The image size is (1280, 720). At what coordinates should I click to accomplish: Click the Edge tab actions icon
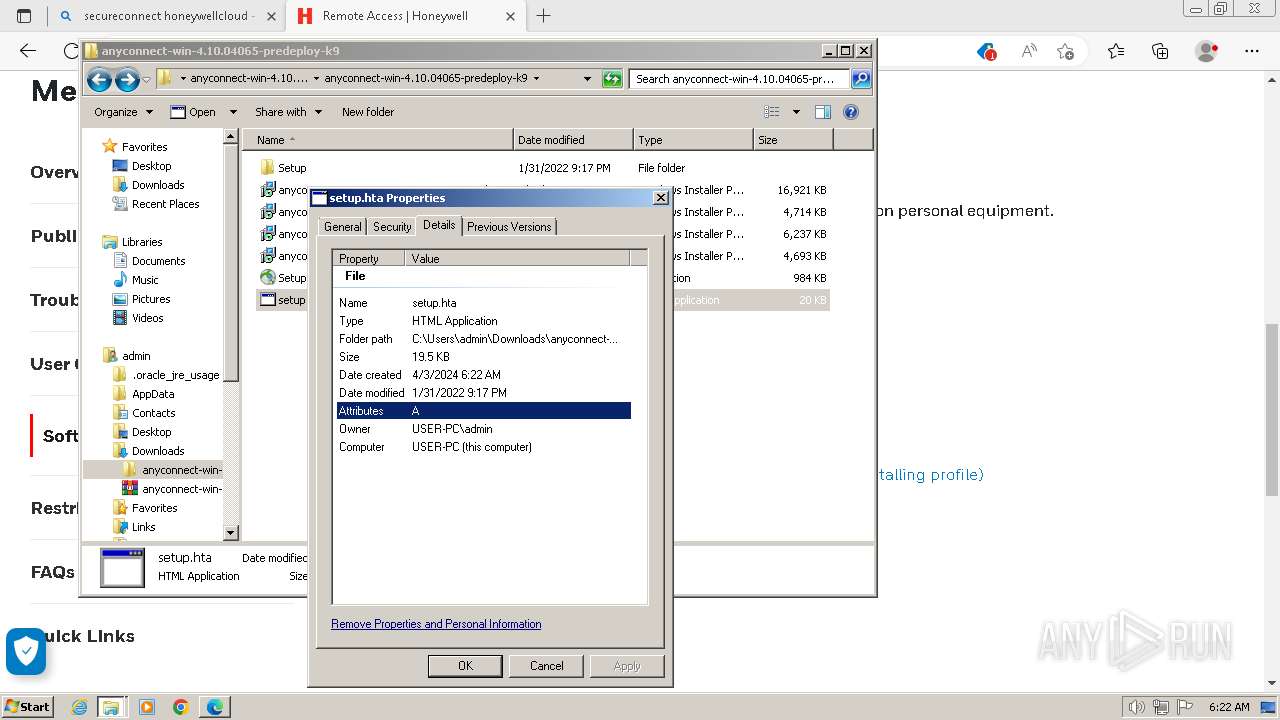[x=24, y=16]
